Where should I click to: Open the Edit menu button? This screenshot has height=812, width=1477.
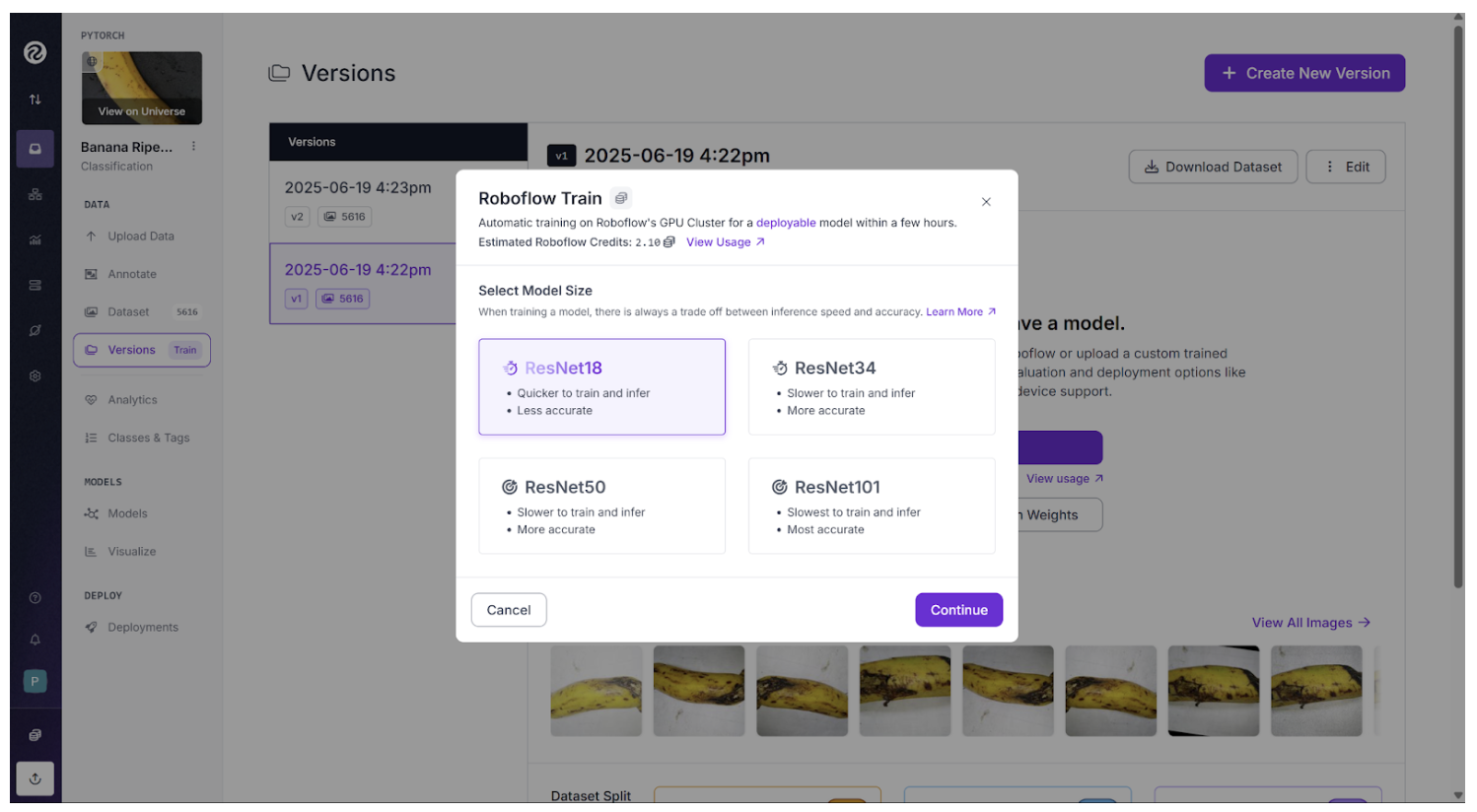(x=1346, y=167)
